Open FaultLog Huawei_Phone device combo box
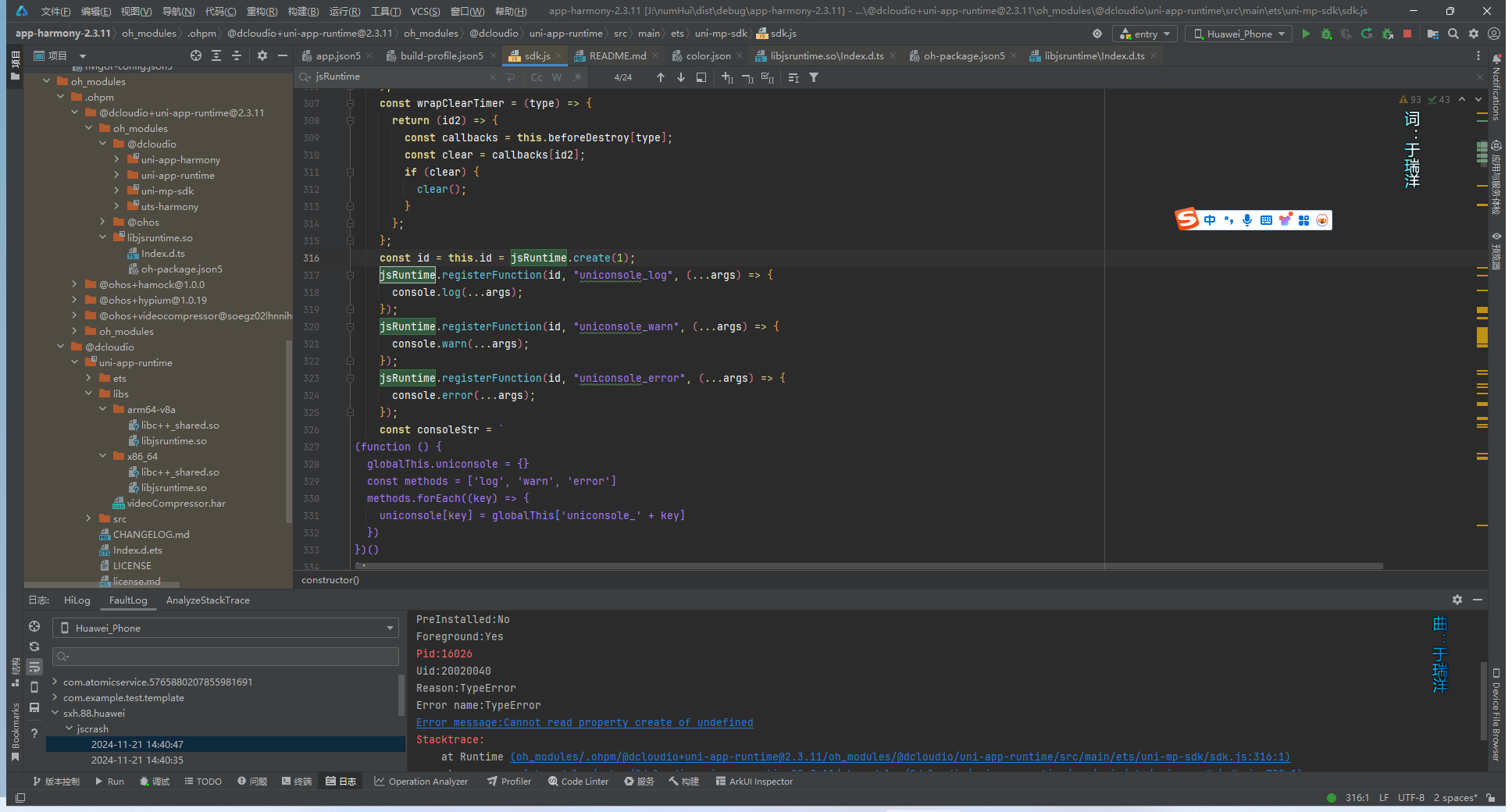 pos(226,628)
